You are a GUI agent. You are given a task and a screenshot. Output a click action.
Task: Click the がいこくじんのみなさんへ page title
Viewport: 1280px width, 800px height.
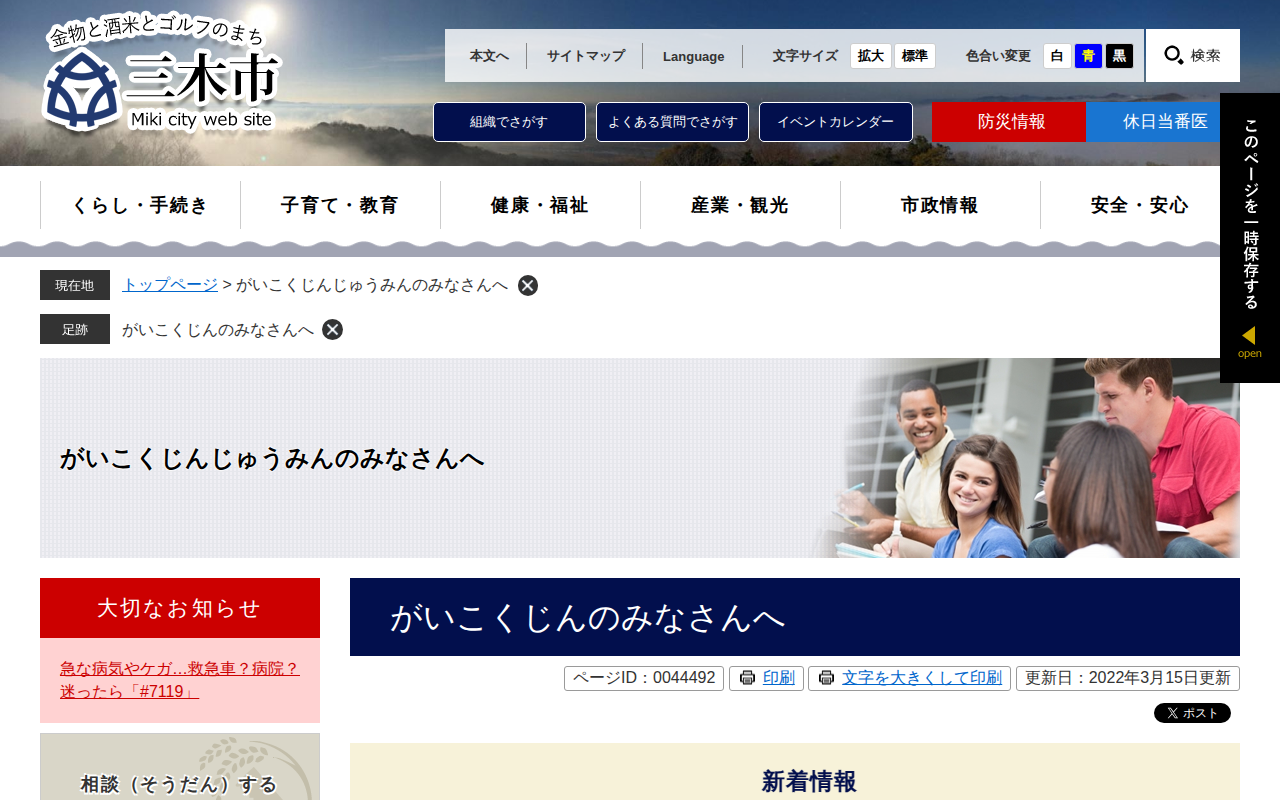(588, 618)
